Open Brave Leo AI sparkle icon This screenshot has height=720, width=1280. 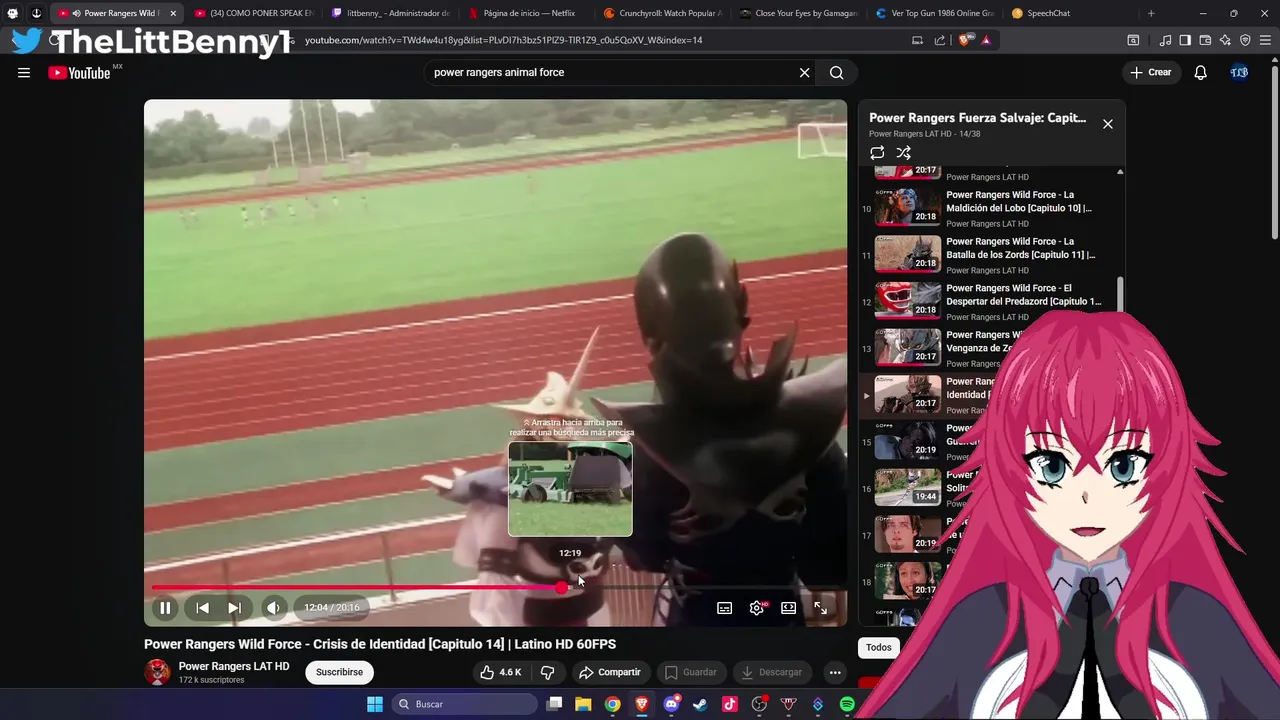pyautogui.click(x=1225, y=40)
